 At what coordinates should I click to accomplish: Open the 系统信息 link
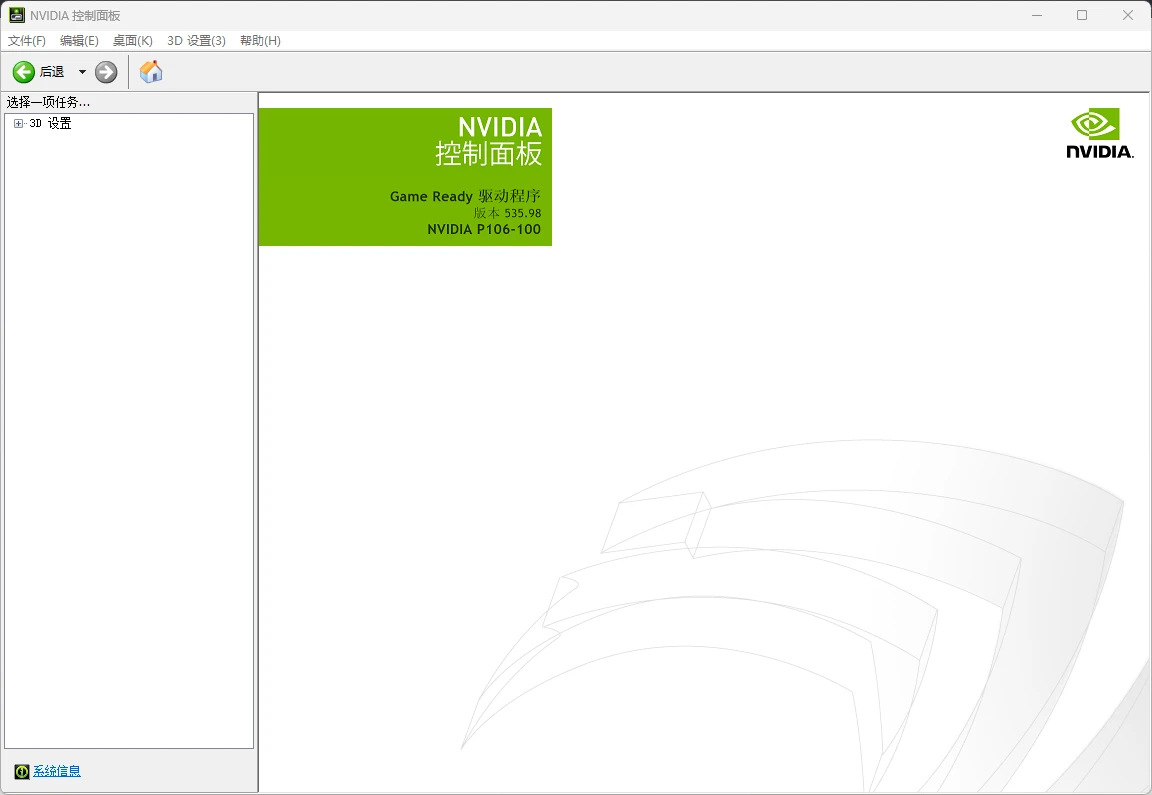click(x=57, y=771)
